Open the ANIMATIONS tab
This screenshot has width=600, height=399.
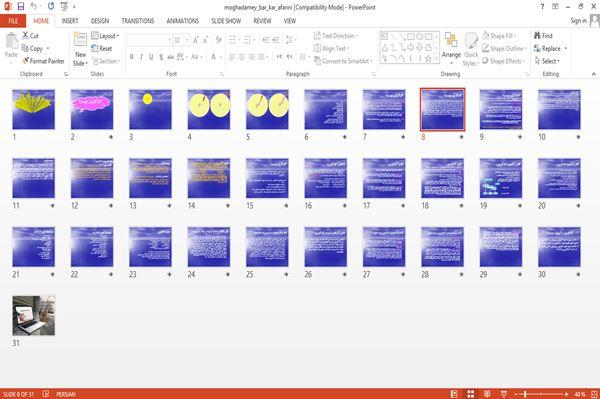(183, 21)
